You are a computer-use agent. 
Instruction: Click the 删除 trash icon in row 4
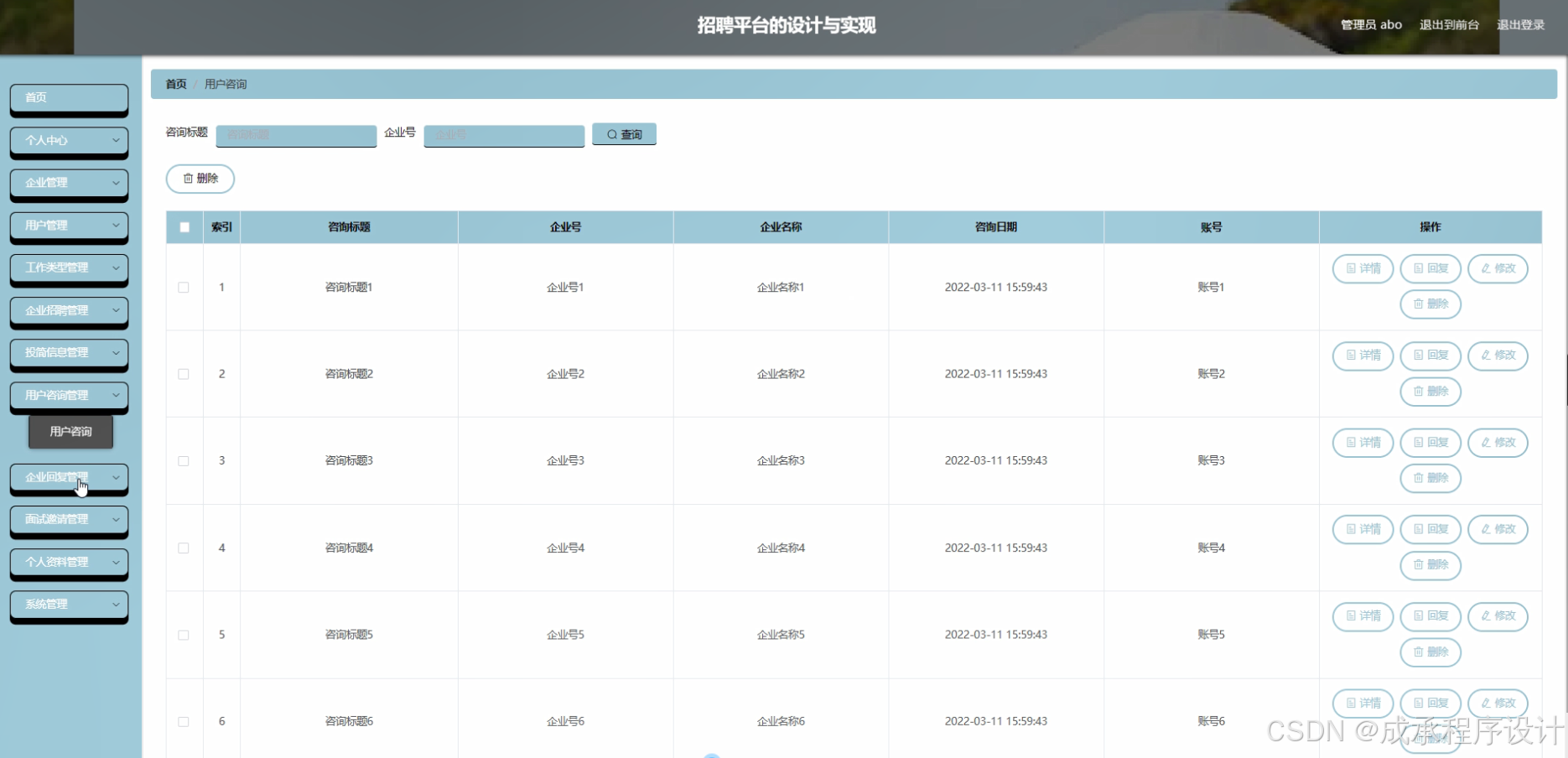1419,565
